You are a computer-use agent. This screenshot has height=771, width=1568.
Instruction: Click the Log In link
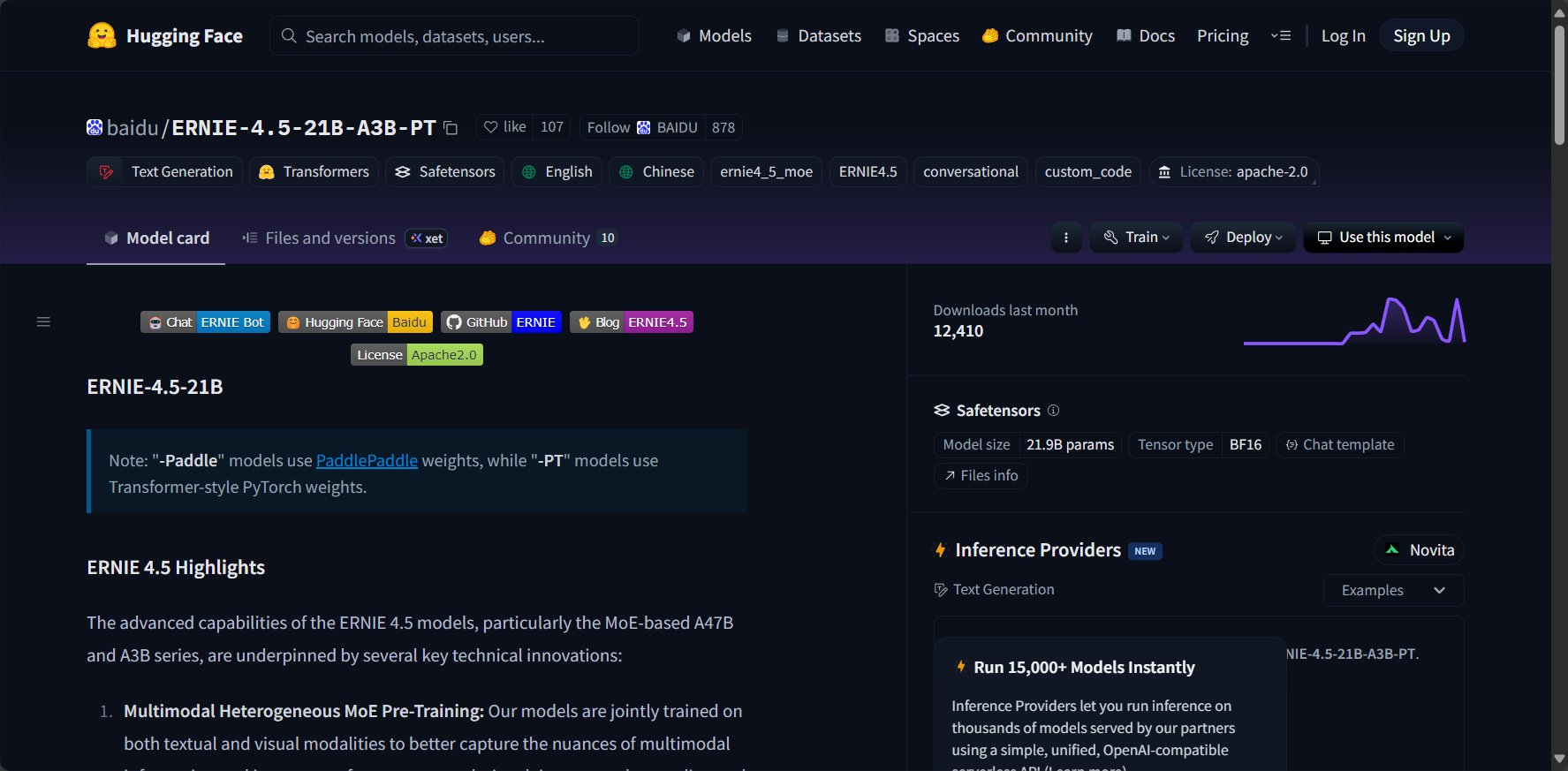(x=1343, y=36)
